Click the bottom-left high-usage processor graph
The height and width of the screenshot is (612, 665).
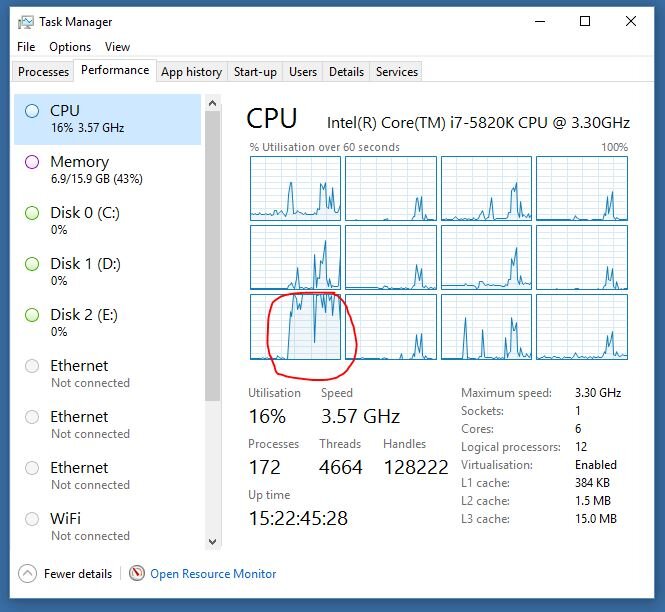click(295, 327)
